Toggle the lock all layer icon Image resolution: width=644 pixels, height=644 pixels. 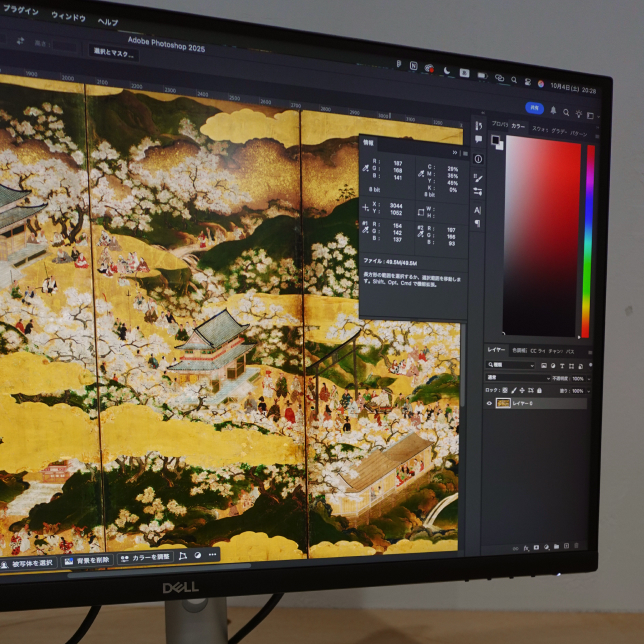539,389
